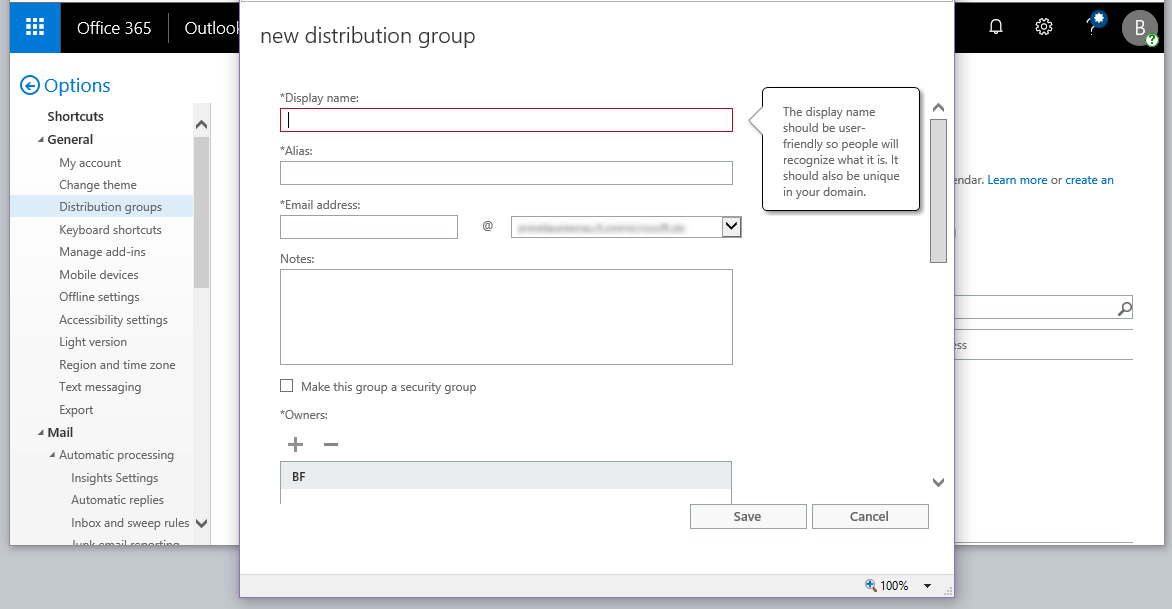Open the Office 365 app launcher grid
This screenshot has height=609, width=1172.
[35, 28]
